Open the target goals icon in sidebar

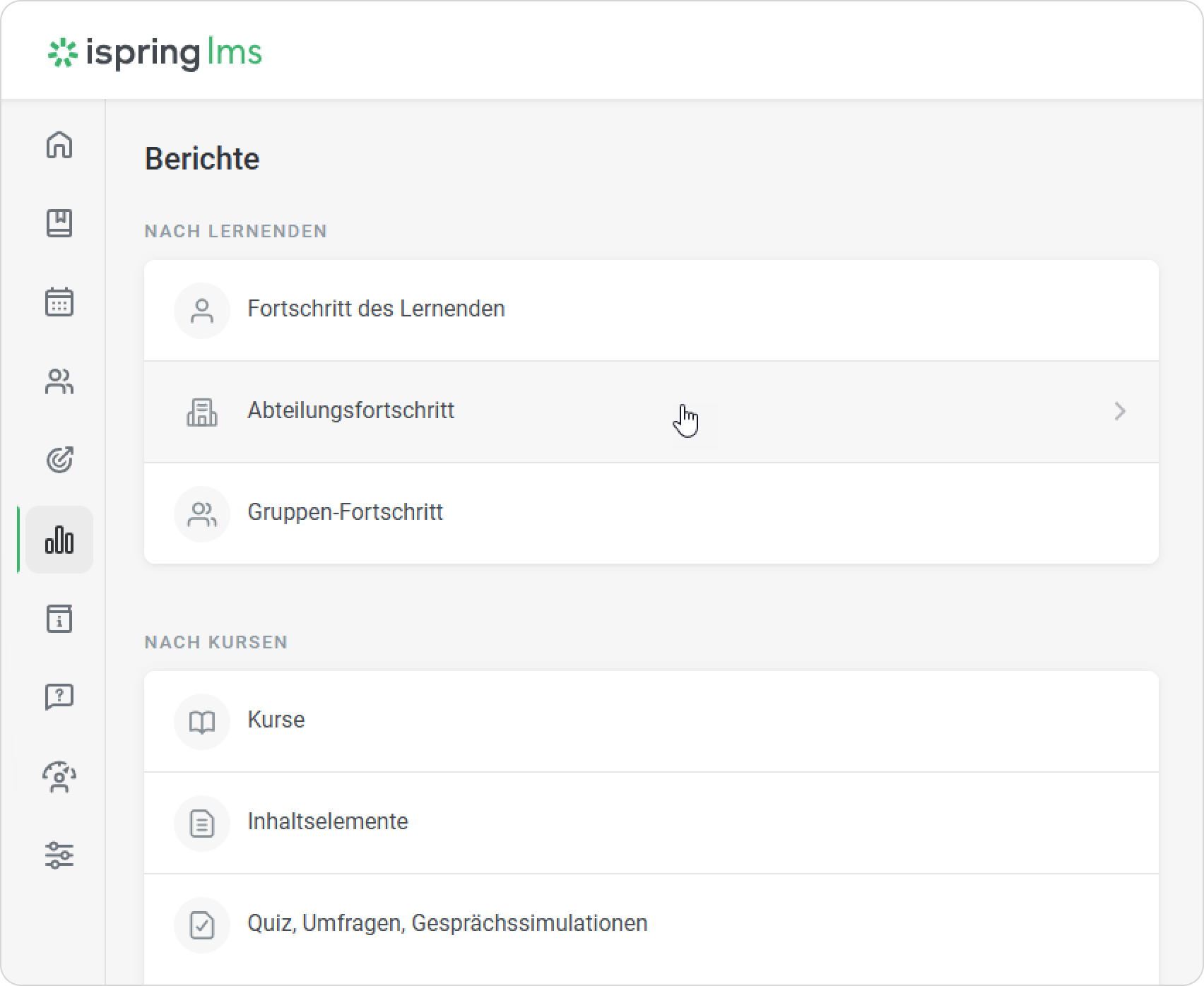(x=59, y=460)
